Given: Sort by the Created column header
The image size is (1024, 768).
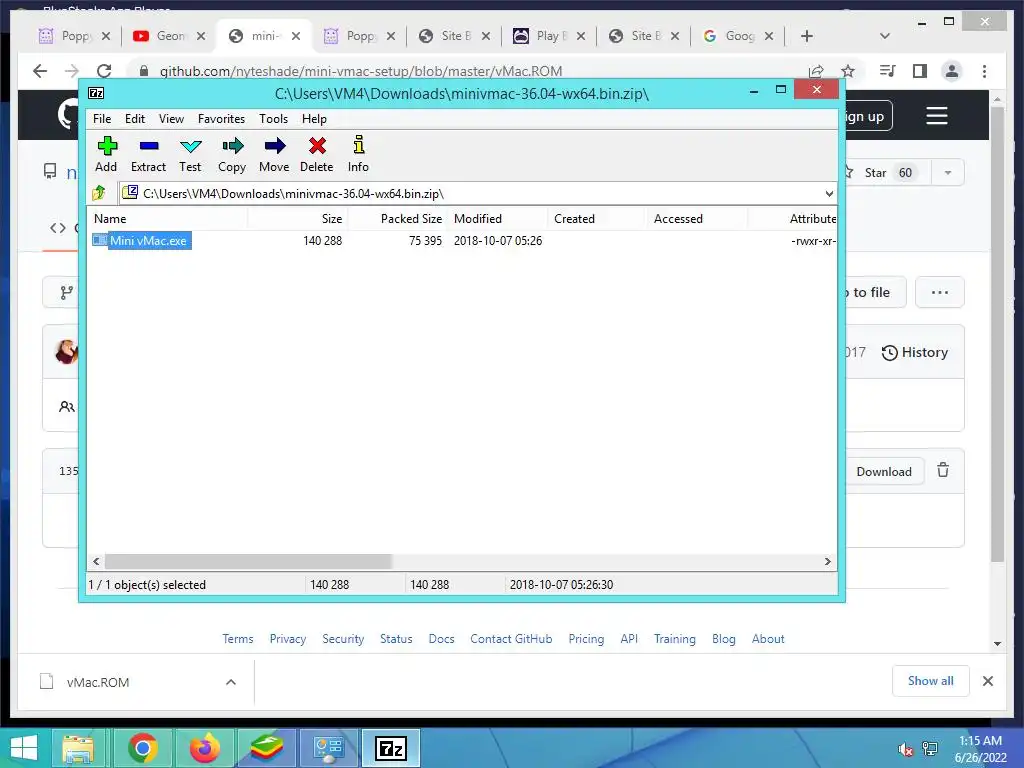Looking at the screenshot, I should pyautogui.click(x=598, y=219).
